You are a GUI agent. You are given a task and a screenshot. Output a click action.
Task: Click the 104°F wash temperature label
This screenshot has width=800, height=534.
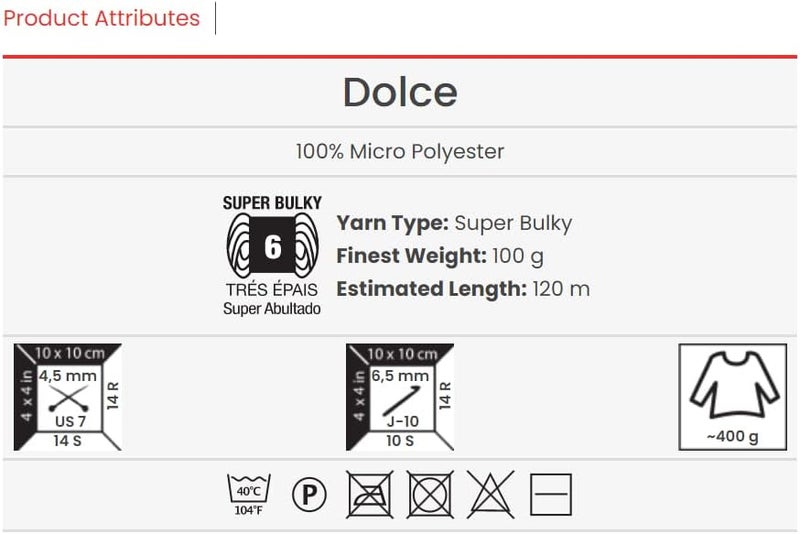[x=248, y=510]
